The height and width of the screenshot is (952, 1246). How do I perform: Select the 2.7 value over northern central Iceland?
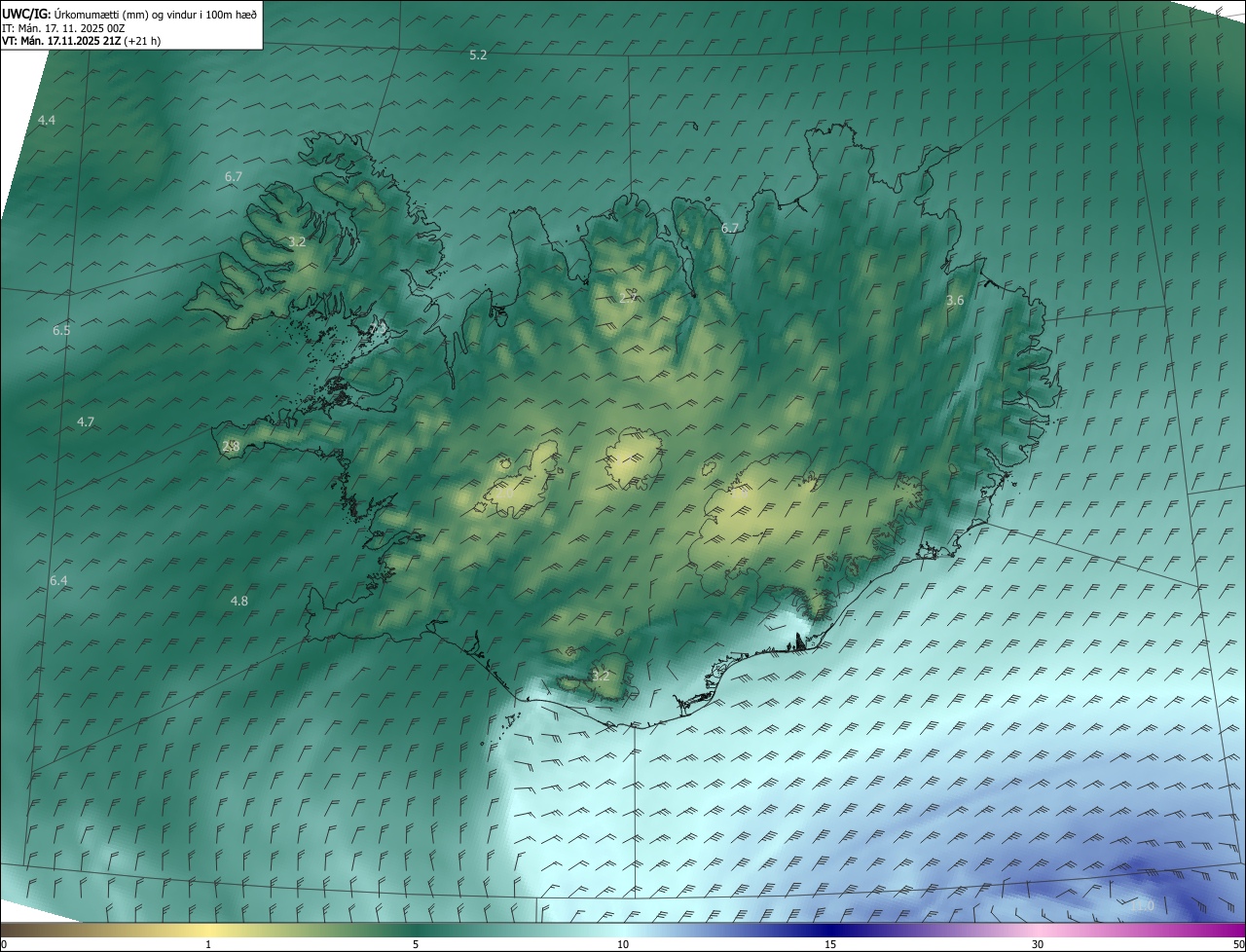pos(628,297)
